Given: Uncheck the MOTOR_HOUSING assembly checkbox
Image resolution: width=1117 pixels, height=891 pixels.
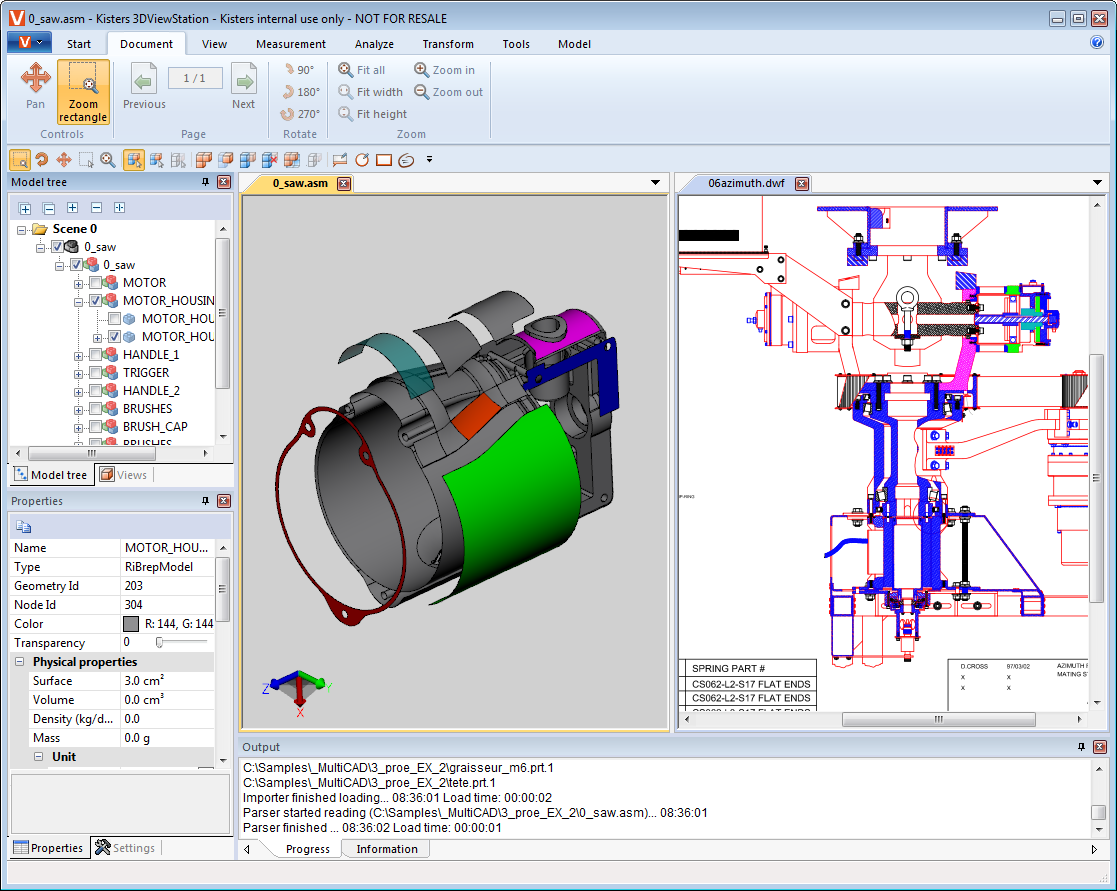Looking at the screenshot, I should tap(96, 301).
